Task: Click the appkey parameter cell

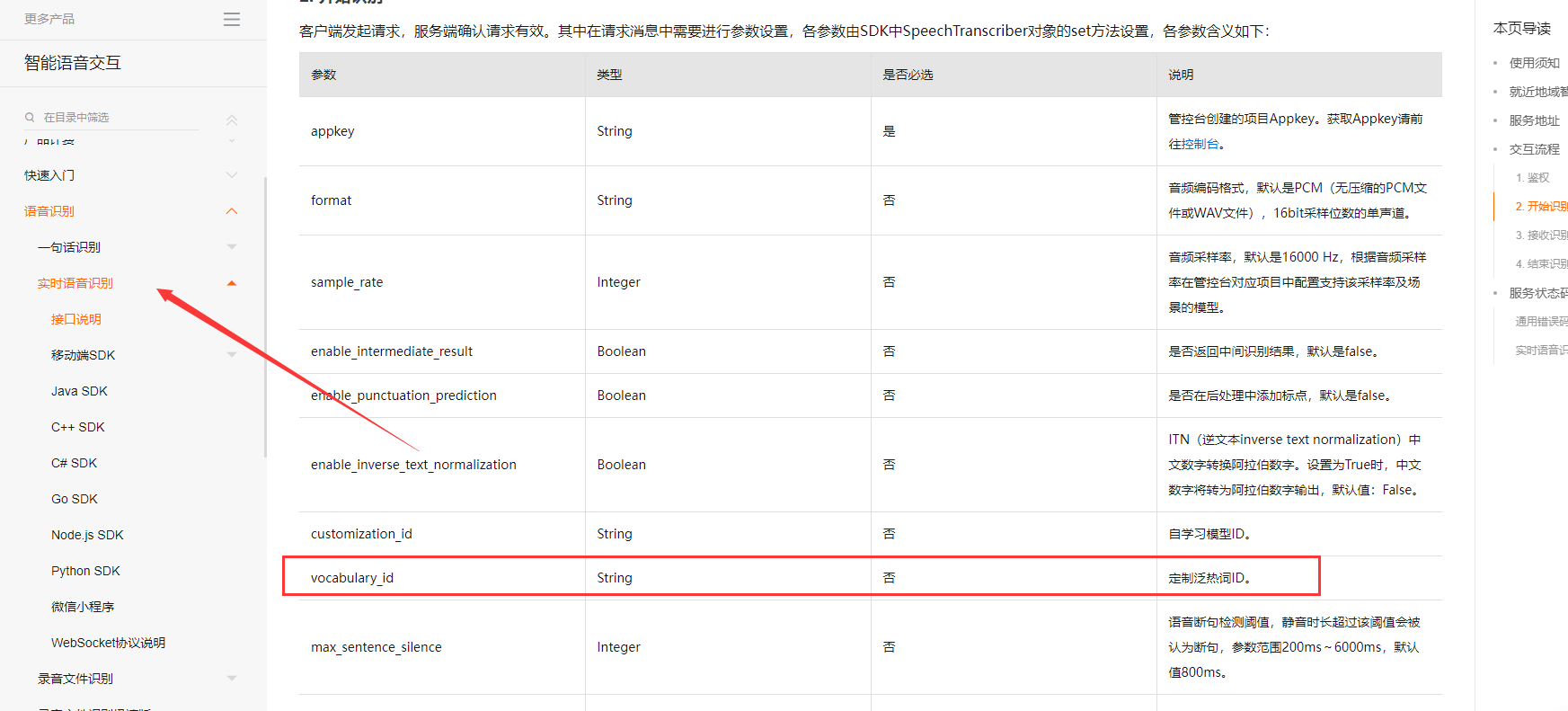Action: [441, 131]
